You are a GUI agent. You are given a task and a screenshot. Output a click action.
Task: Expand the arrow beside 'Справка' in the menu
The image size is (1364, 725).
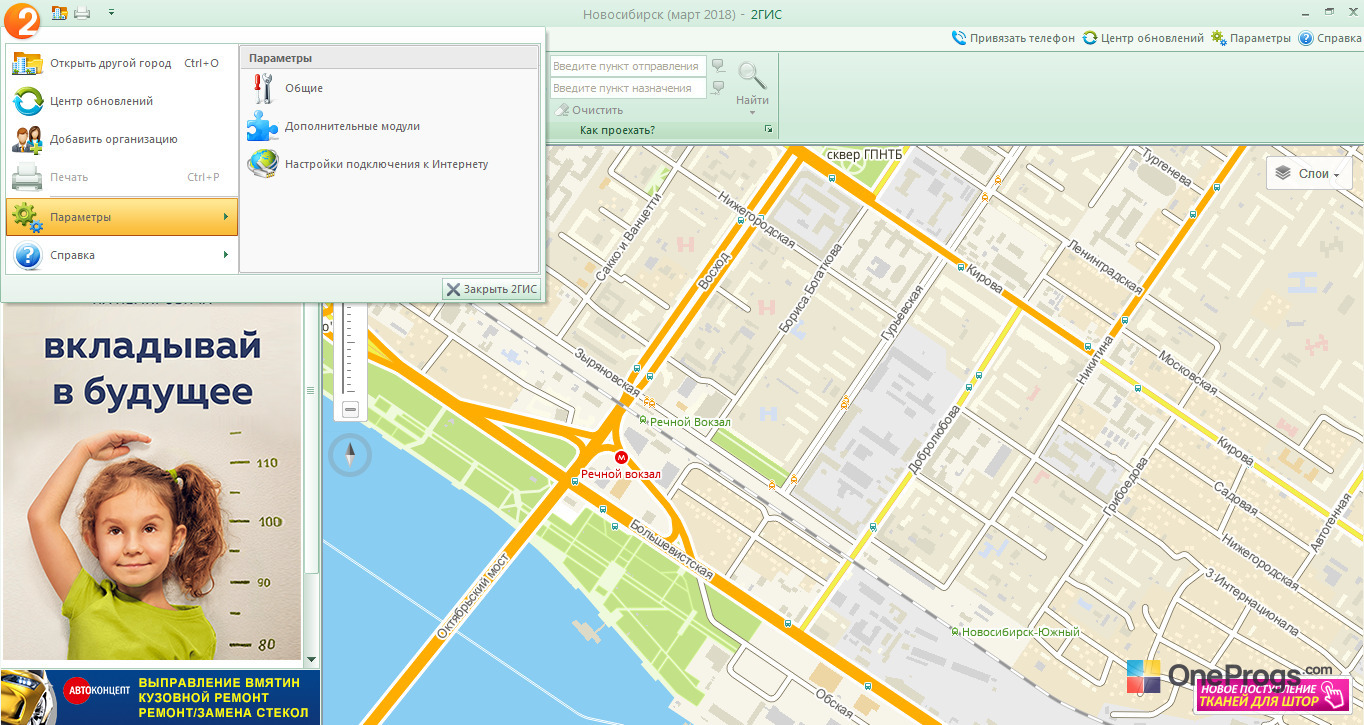(227, 255)
